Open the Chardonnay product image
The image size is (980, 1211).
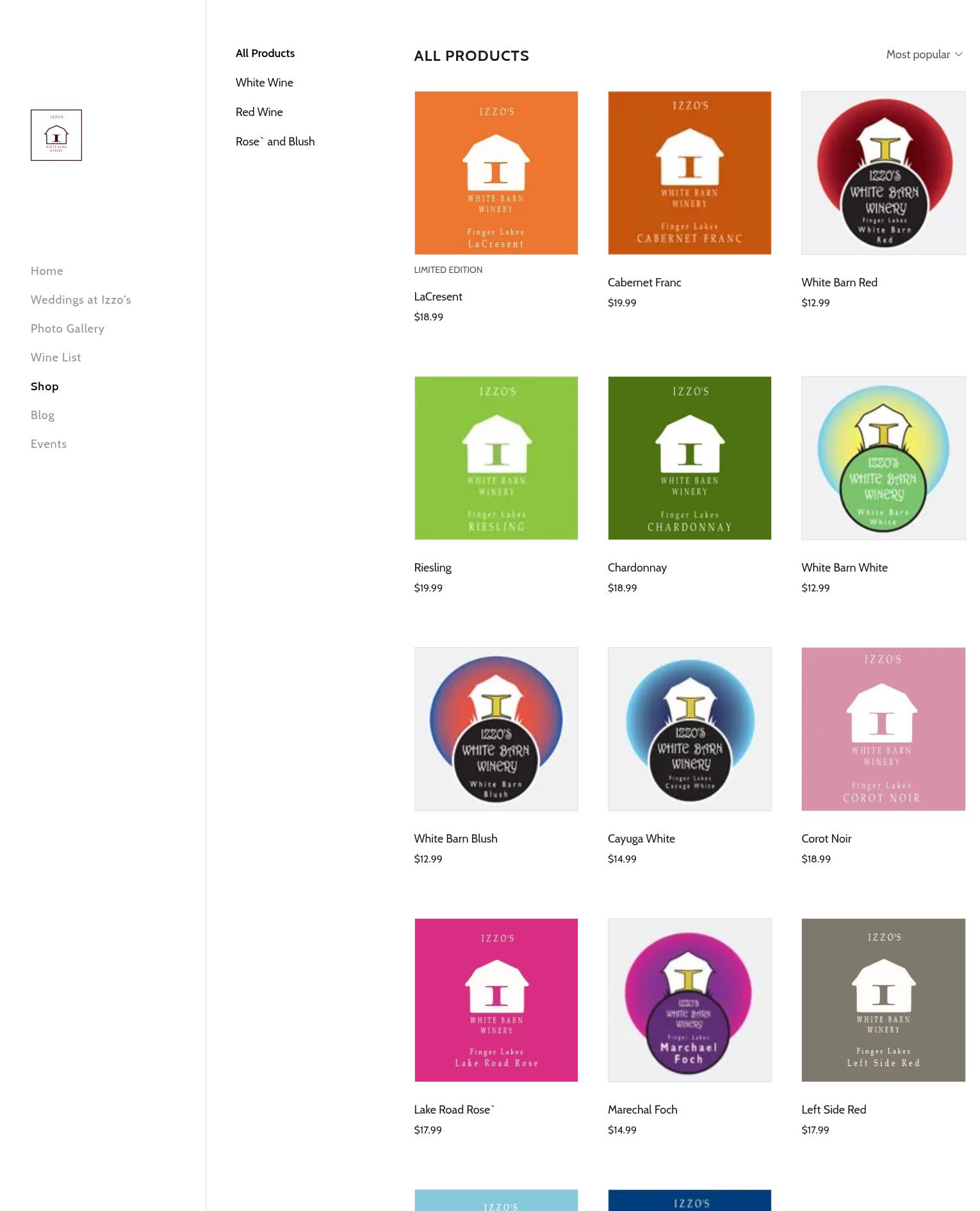(x=690, y=458)
